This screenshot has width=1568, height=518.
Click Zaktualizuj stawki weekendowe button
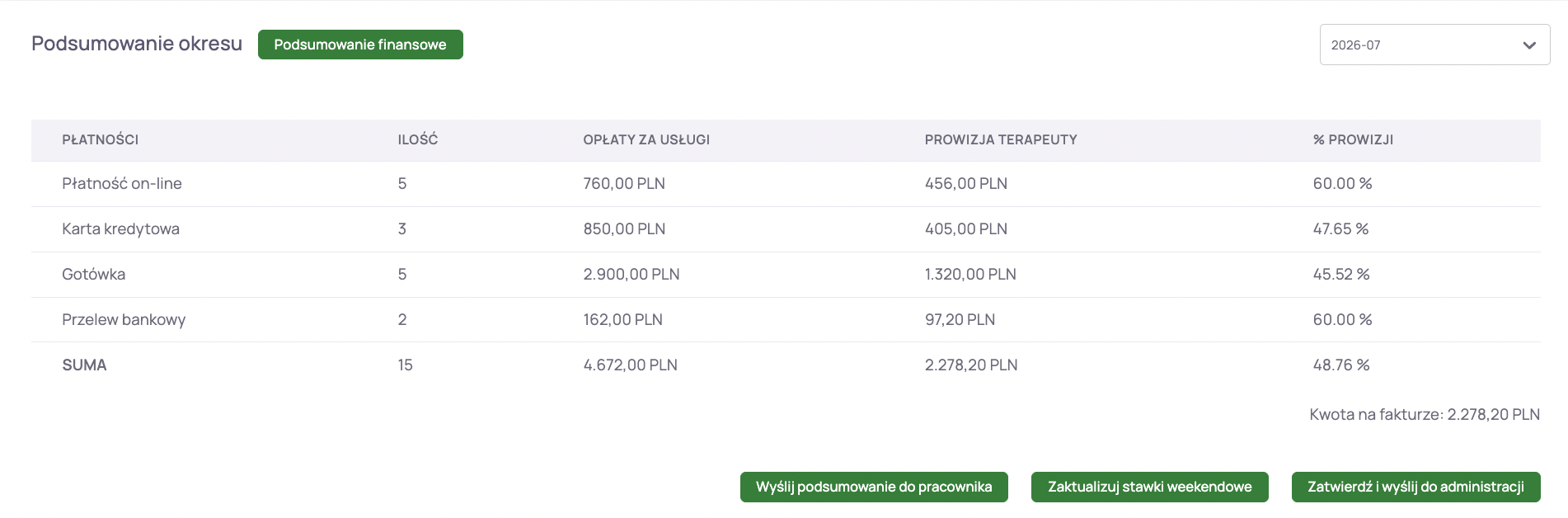tap(1150, 487)
